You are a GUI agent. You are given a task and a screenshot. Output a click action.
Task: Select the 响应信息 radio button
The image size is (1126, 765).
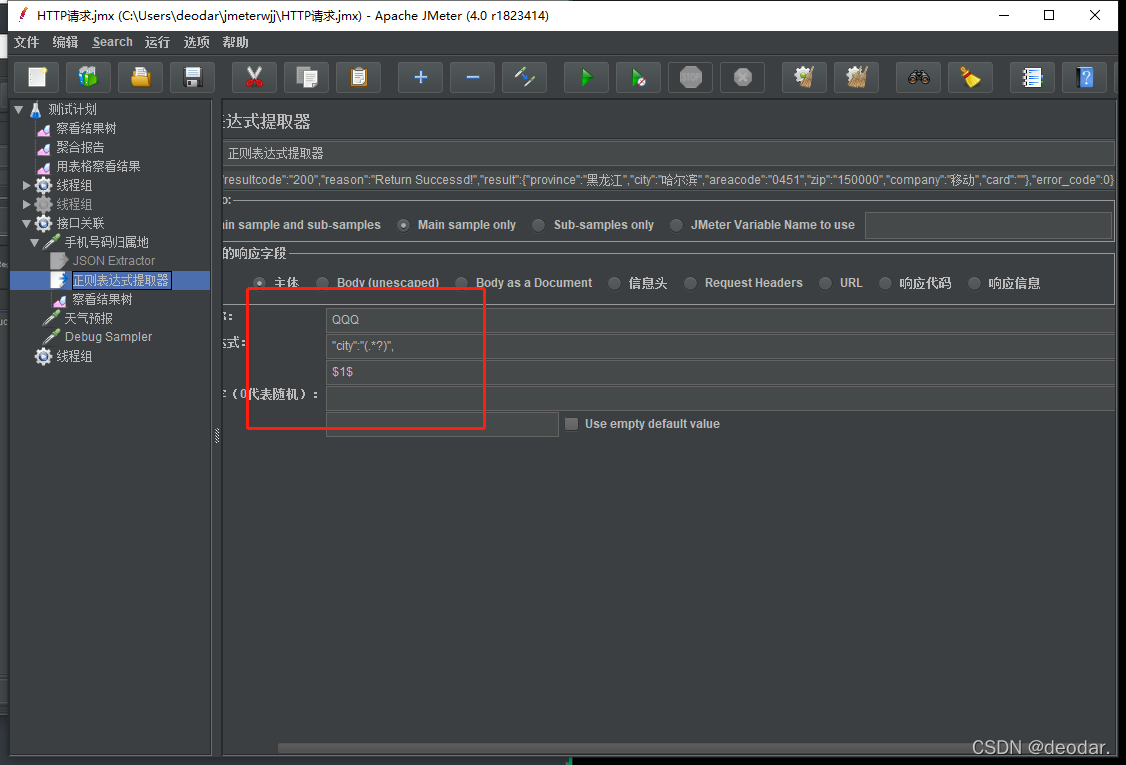(x=974, y=283)
